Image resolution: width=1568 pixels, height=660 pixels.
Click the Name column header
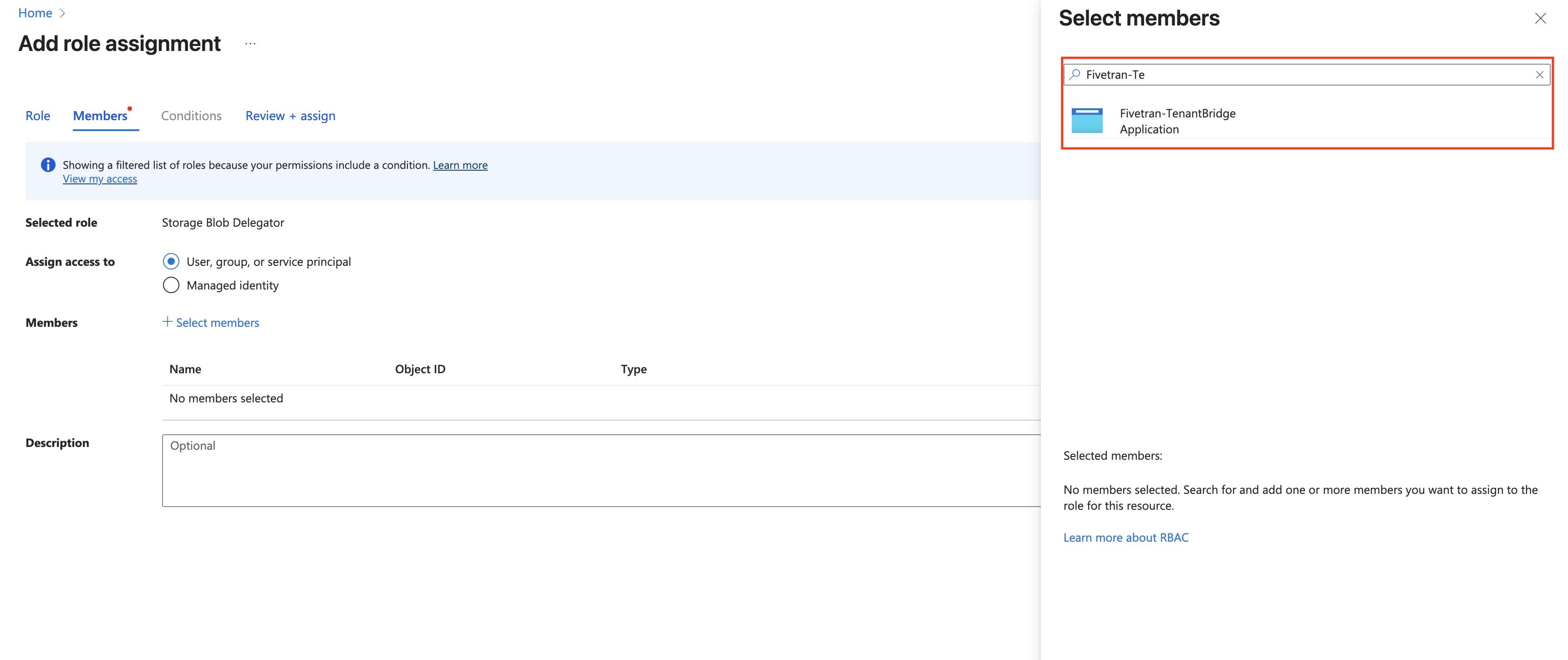click(x=185, y=369)
